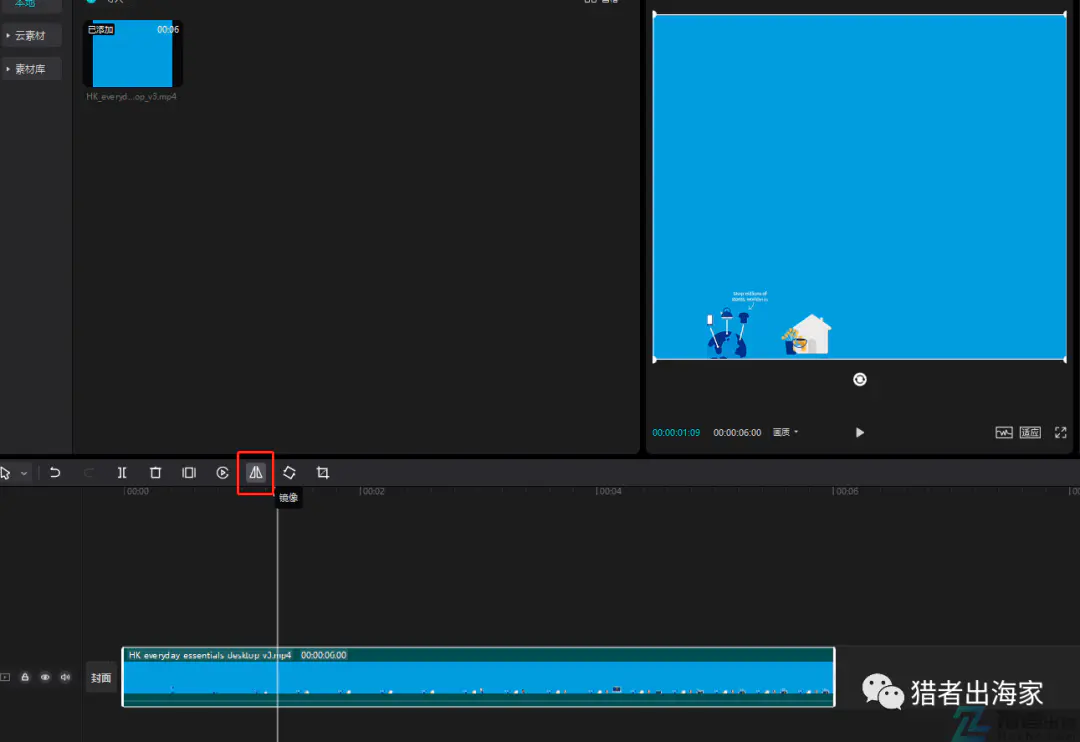The image size is (1080, 742).
Task: Delete the selected clip with trash icon
Action: (x=155, y=472)
